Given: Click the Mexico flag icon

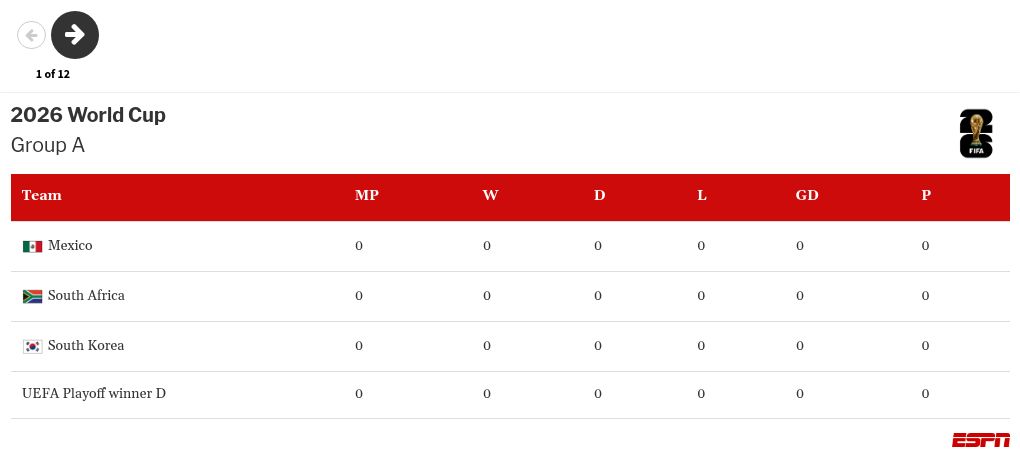Looking at the screenshot, I should point(32,246).
